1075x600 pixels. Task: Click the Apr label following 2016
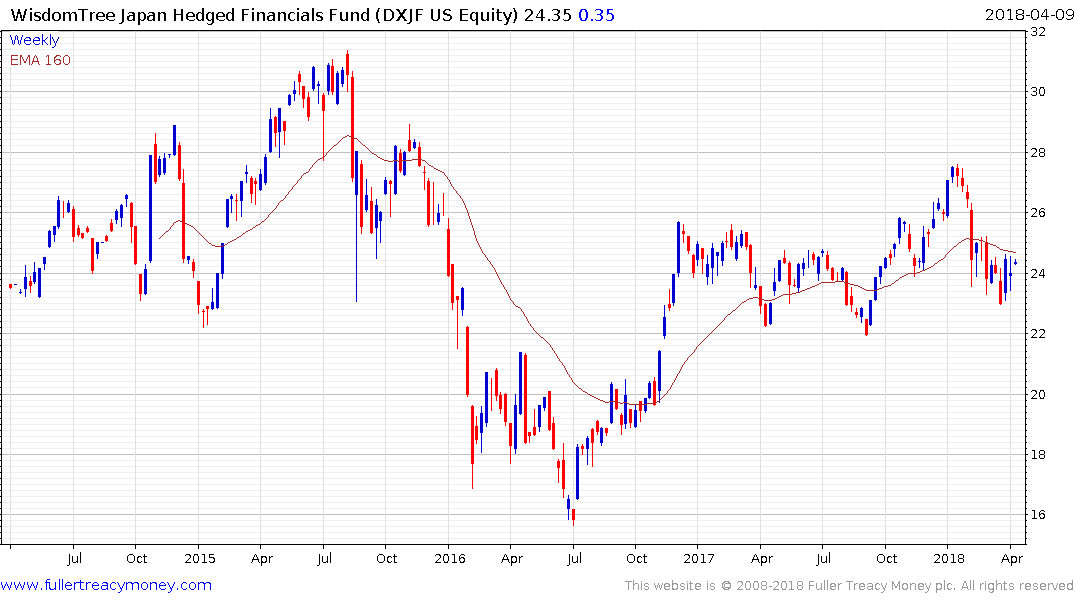(512, 558)
